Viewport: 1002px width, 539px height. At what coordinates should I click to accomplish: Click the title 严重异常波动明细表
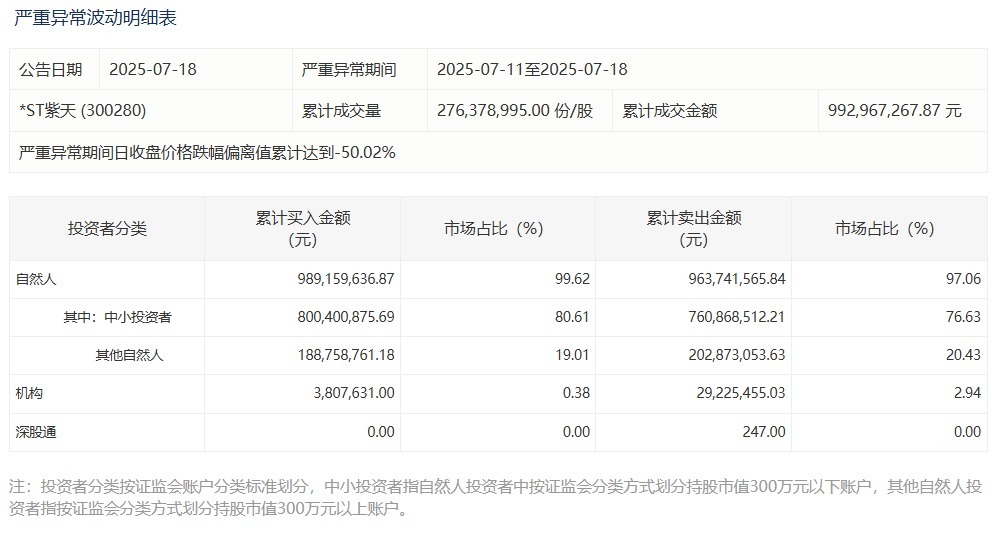coord(95,18)
